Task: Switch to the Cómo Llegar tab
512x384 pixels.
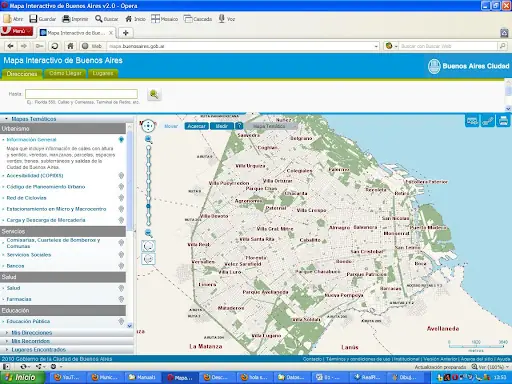Action: coord(65,73)
